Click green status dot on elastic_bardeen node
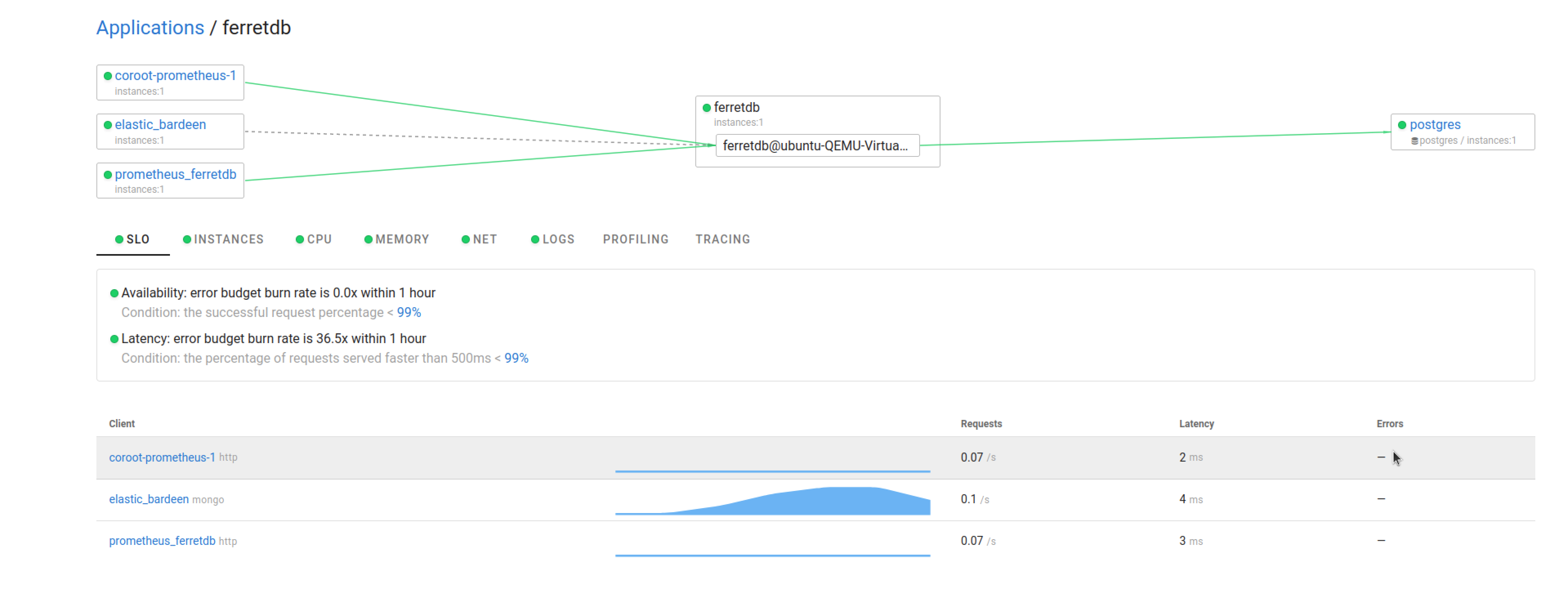The width and height of the screenshot is (1568, 589). point(108,125)
